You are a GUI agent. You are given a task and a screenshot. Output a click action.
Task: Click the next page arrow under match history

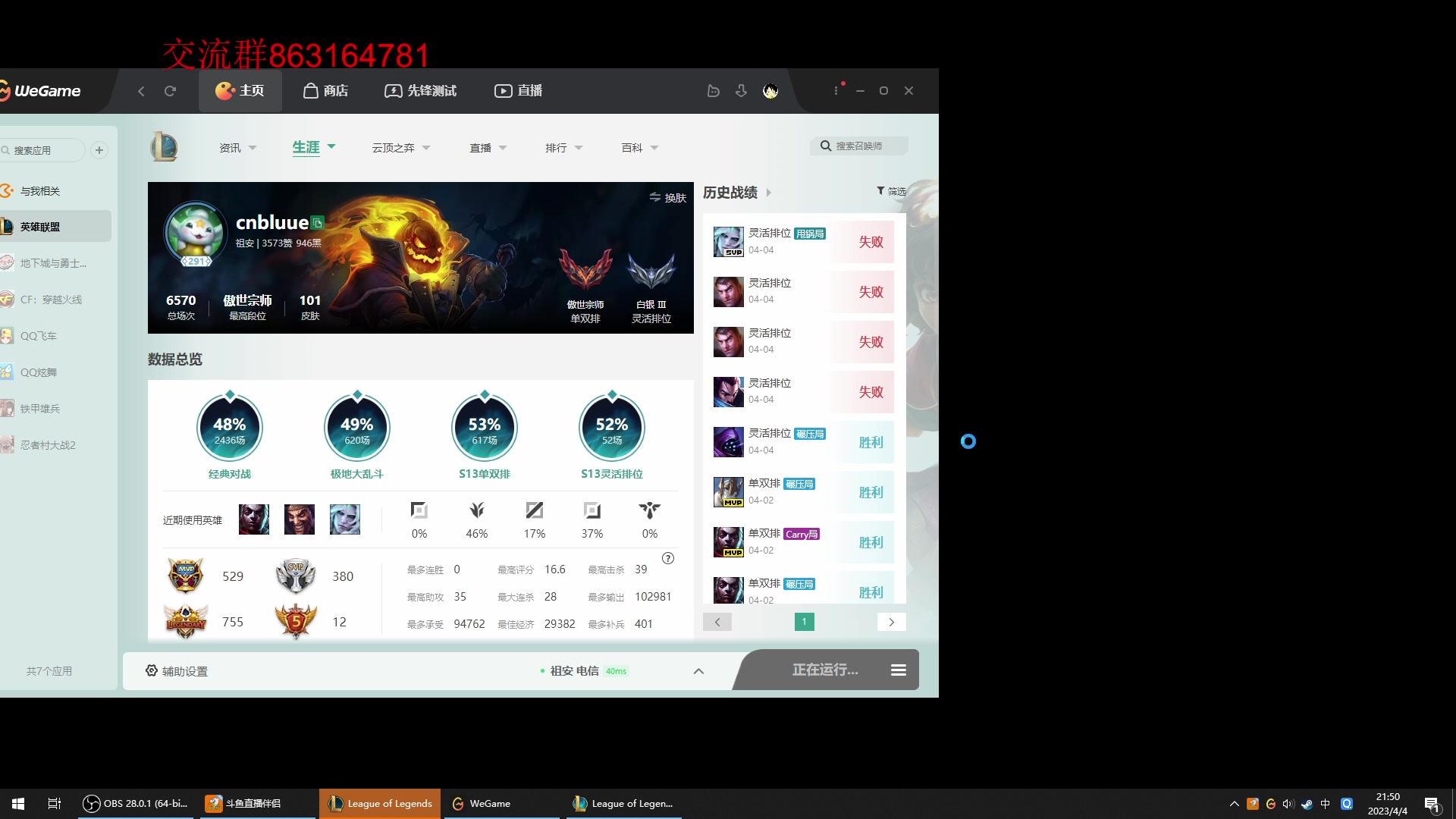click(891, 621)
